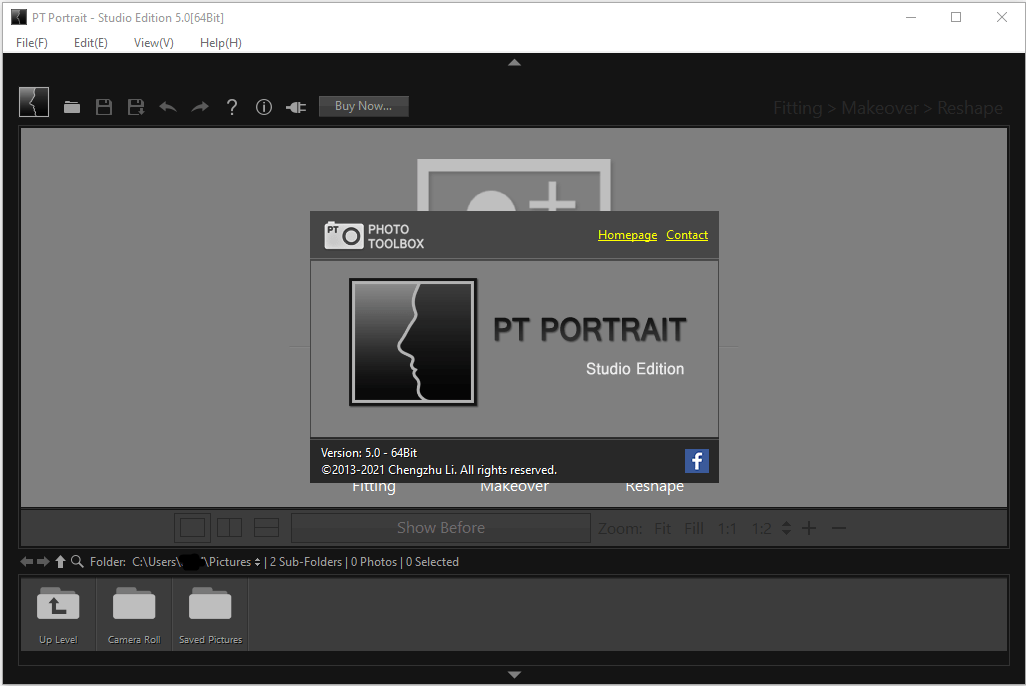Click the 0 Selected status text
The width and height of the screenshot is (1026, 686).
click(x=432, y=562)
